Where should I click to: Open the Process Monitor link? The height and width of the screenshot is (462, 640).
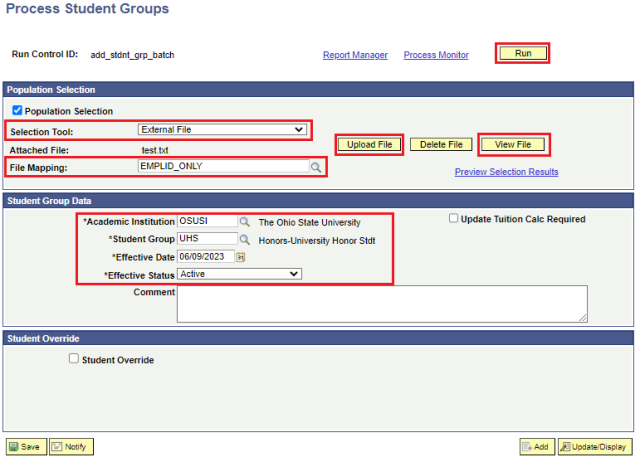(x=436, y=55)
